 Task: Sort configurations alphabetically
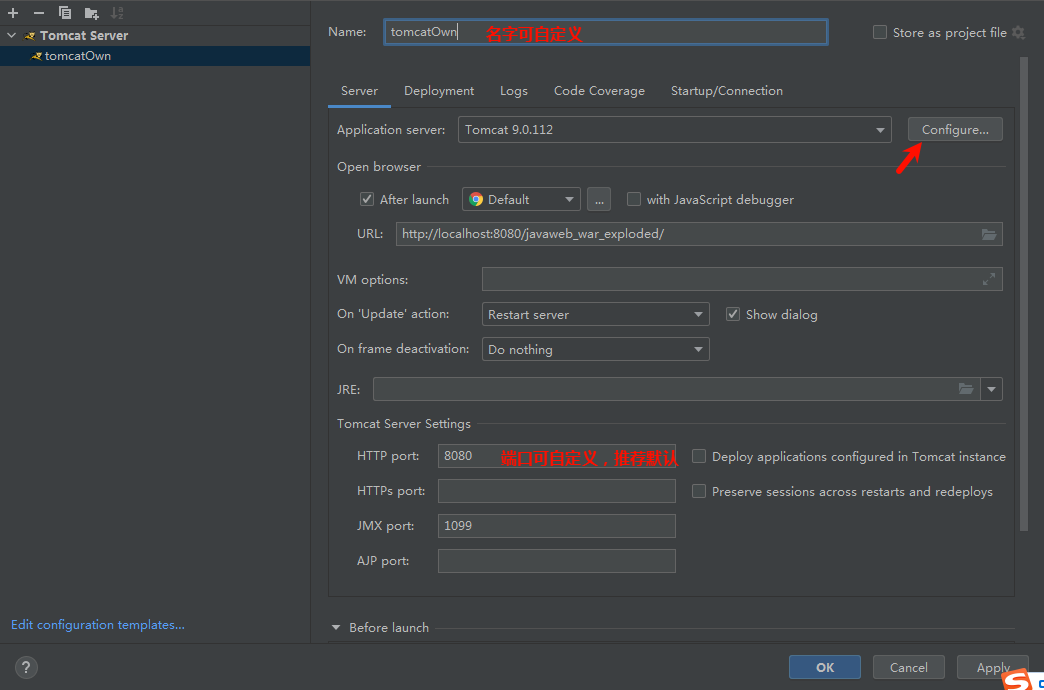[117, 13]
